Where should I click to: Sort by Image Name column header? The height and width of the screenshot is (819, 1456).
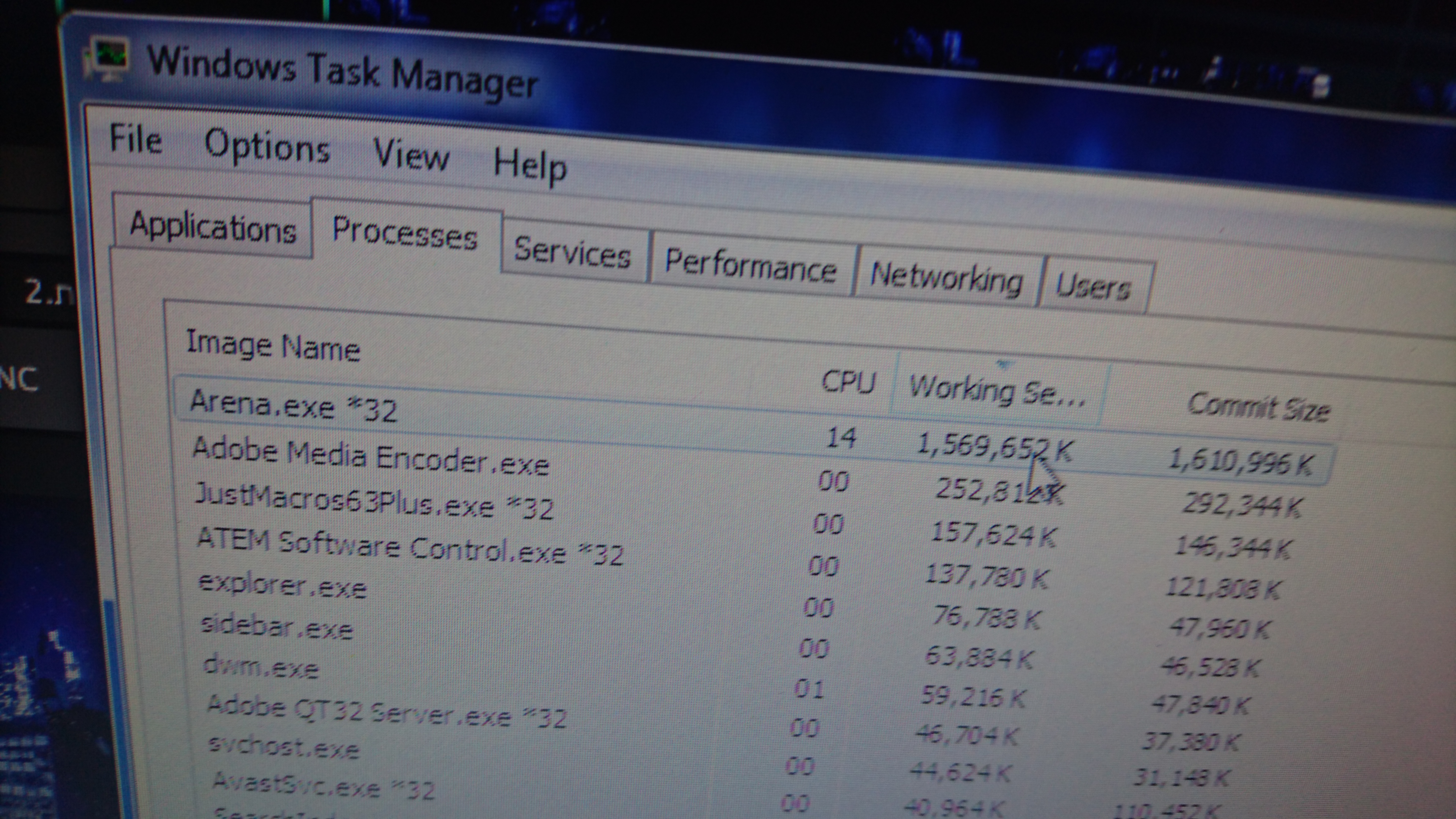pos(273,345)
